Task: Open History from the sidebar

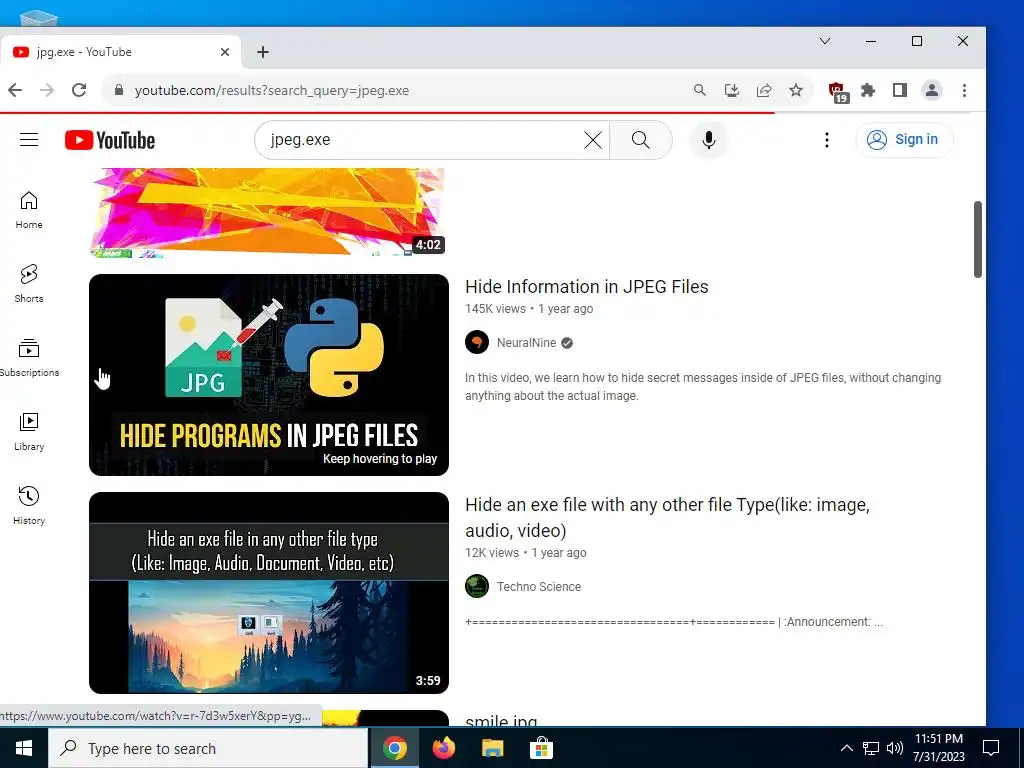Action: (x=29, y=506)
